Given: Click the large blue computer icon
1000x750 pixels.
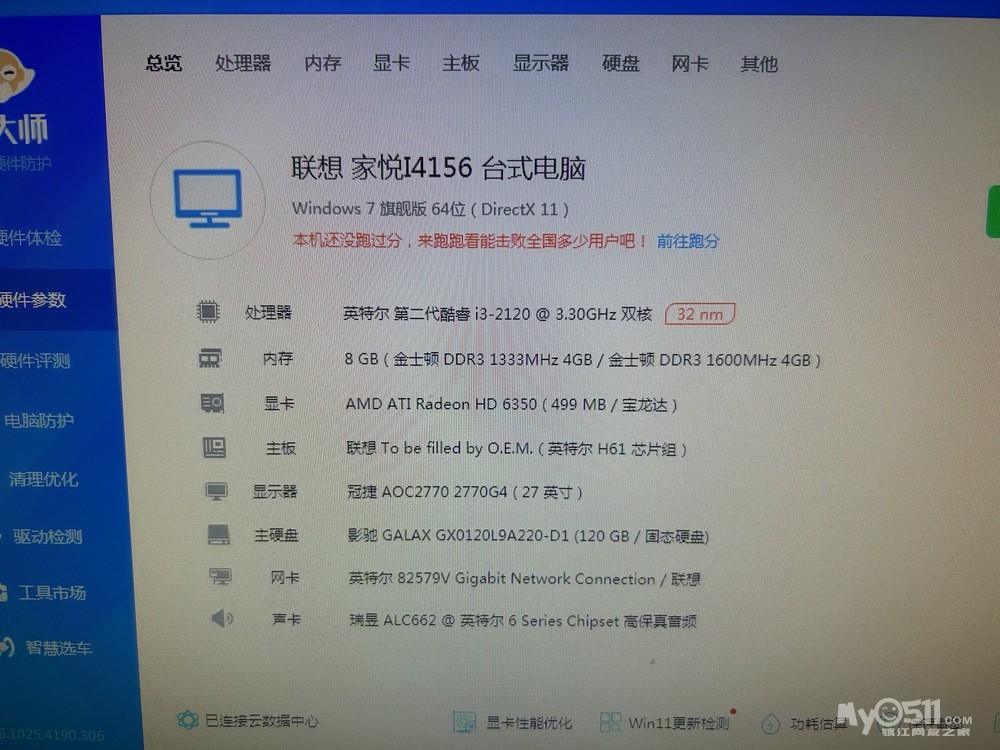Looking at the screenshot, I should coord(208,199).
